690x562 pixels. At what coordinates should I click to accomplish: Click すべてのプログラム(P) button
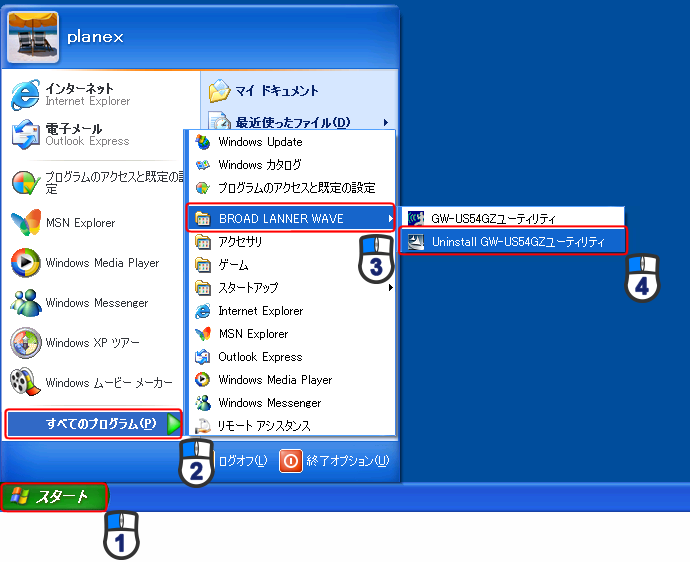pos(93,424)
